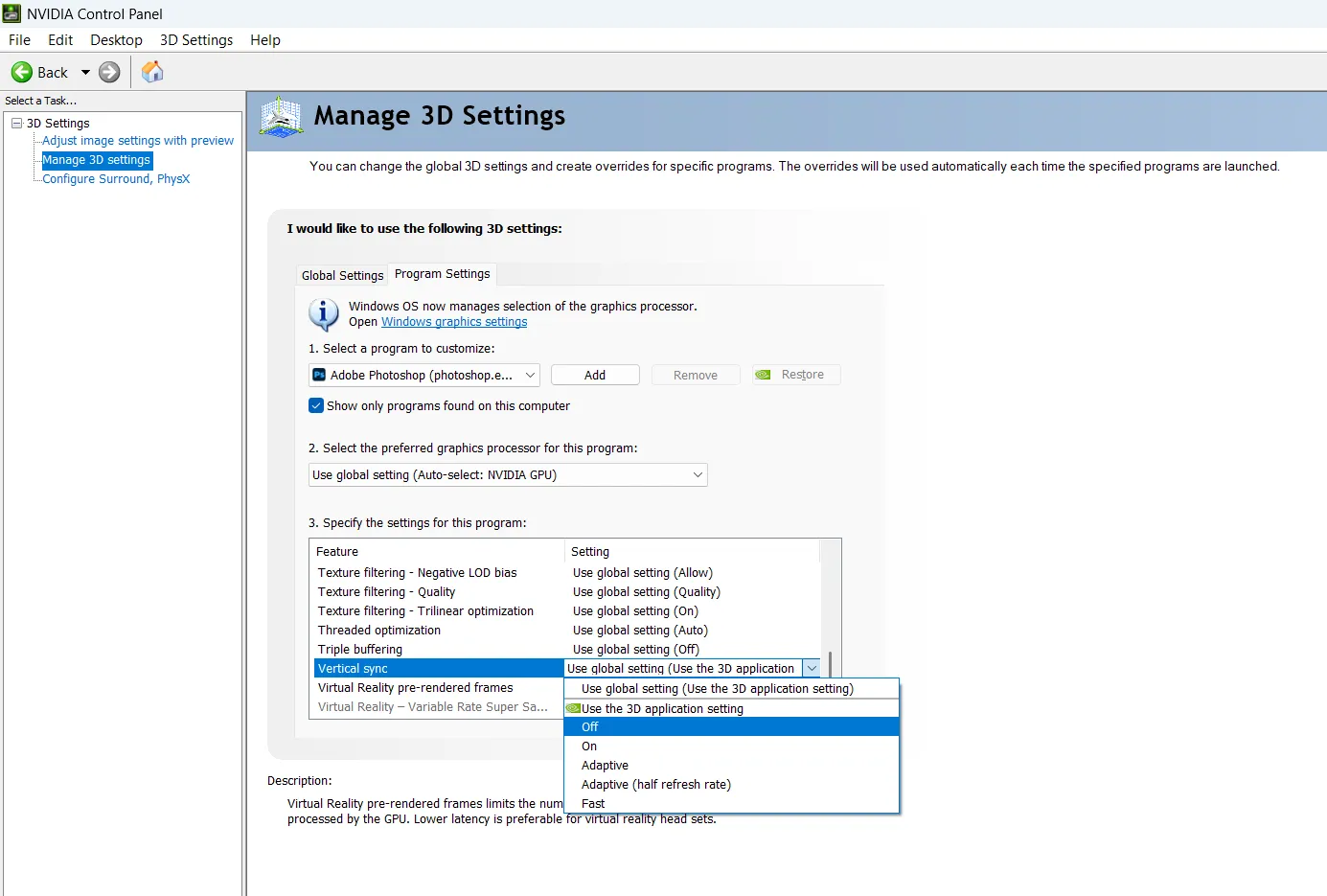This screenshot has width=1327, height=896.
Task: Switch to the Global Settings tab
Action: 342,275
